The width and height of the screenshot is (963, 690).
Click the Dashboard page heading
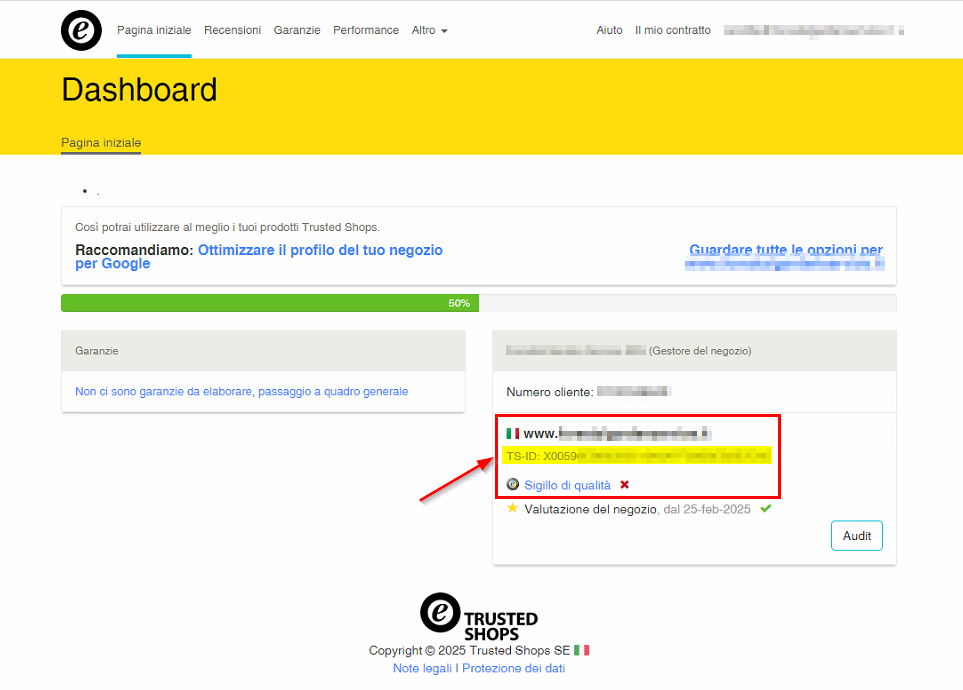139,90
